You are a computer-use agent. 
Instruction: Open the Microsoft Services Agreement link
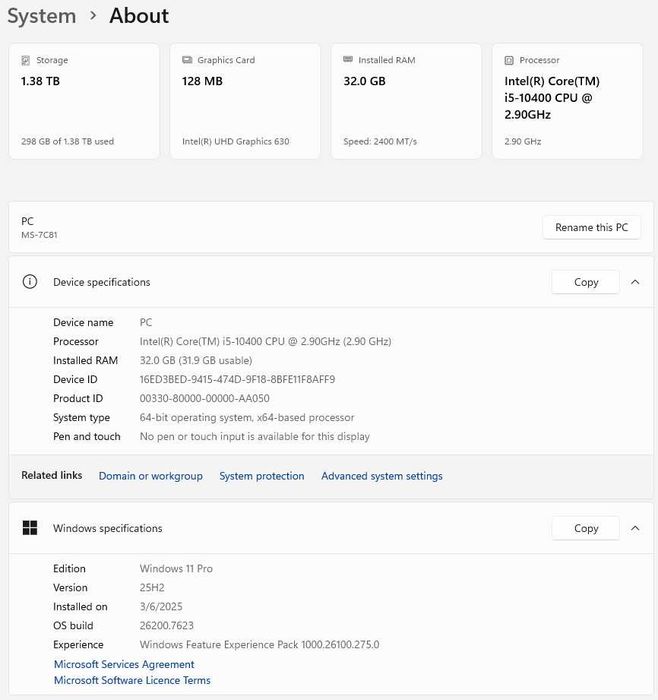[x=124, y=664]
